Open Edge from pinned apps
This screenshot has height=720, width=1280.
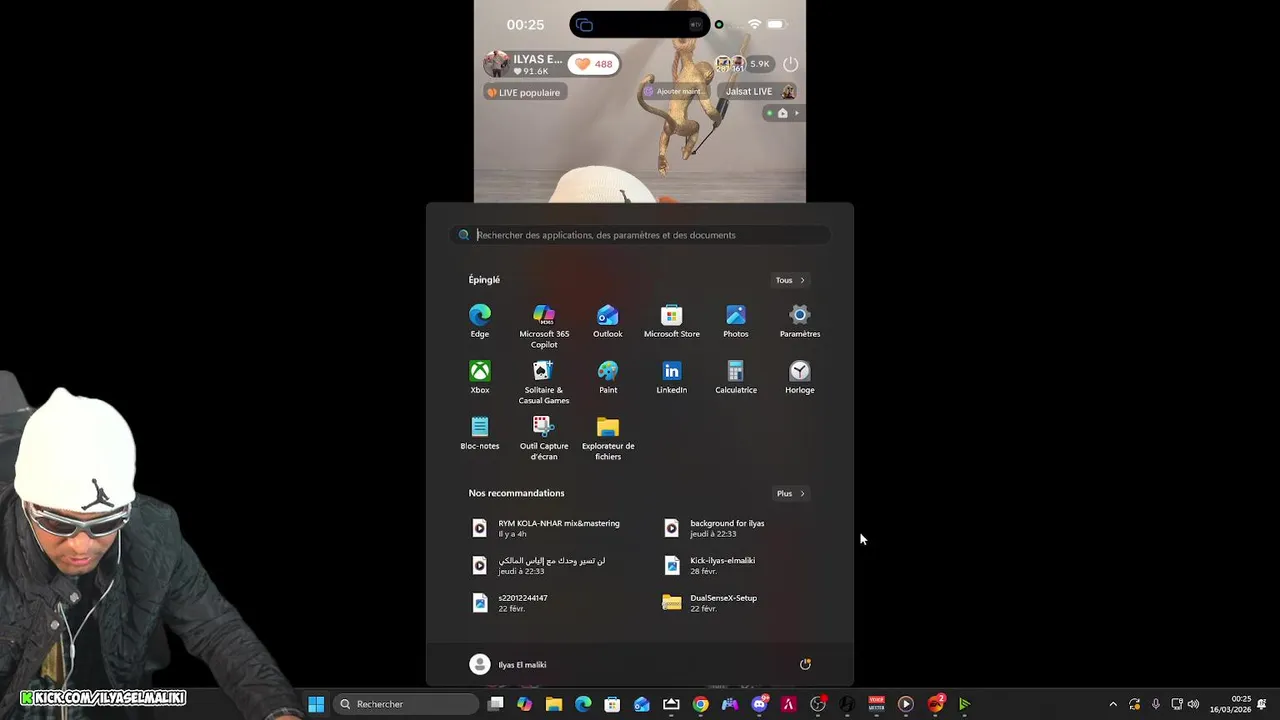point(480,321)
